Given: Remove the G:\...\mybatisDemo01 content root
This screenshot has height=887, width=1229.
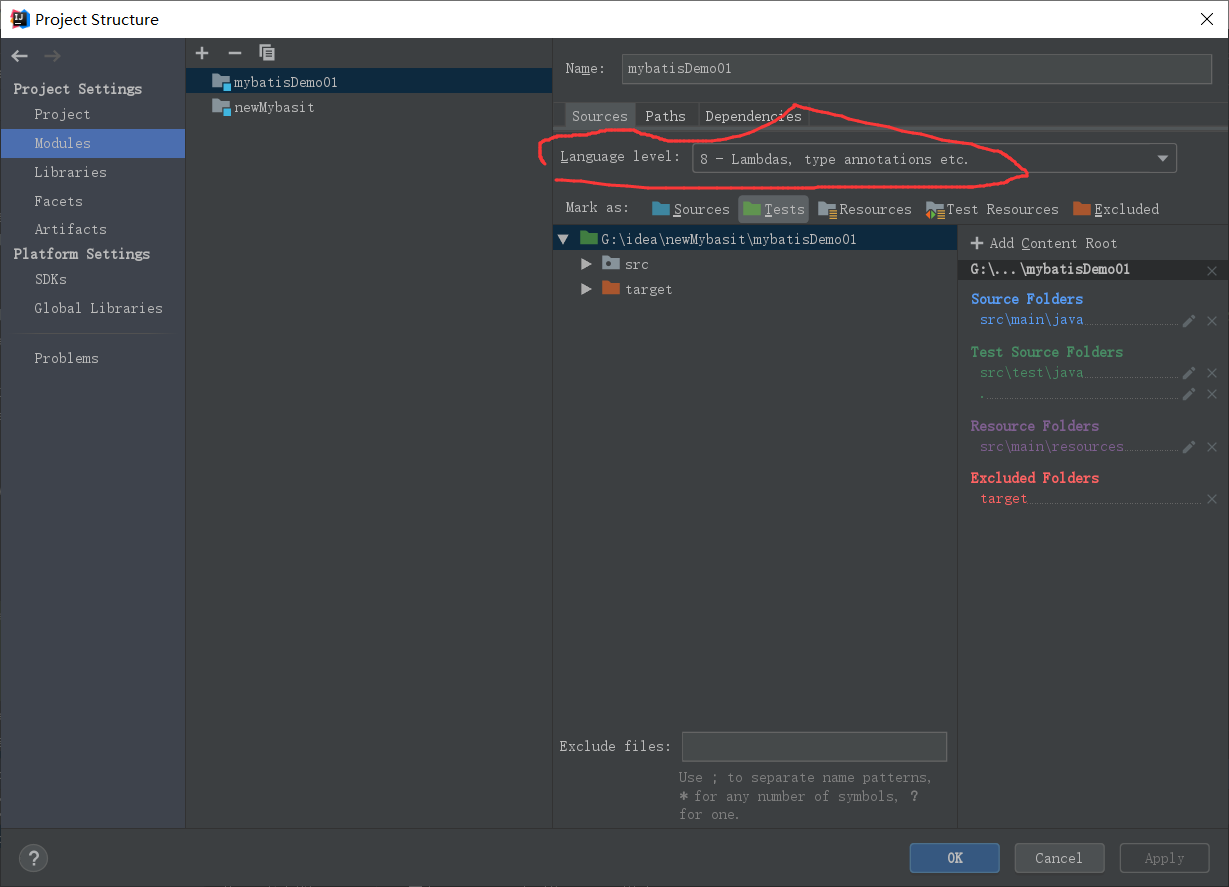Looking at the screenshot, I should pos(1212,271).
